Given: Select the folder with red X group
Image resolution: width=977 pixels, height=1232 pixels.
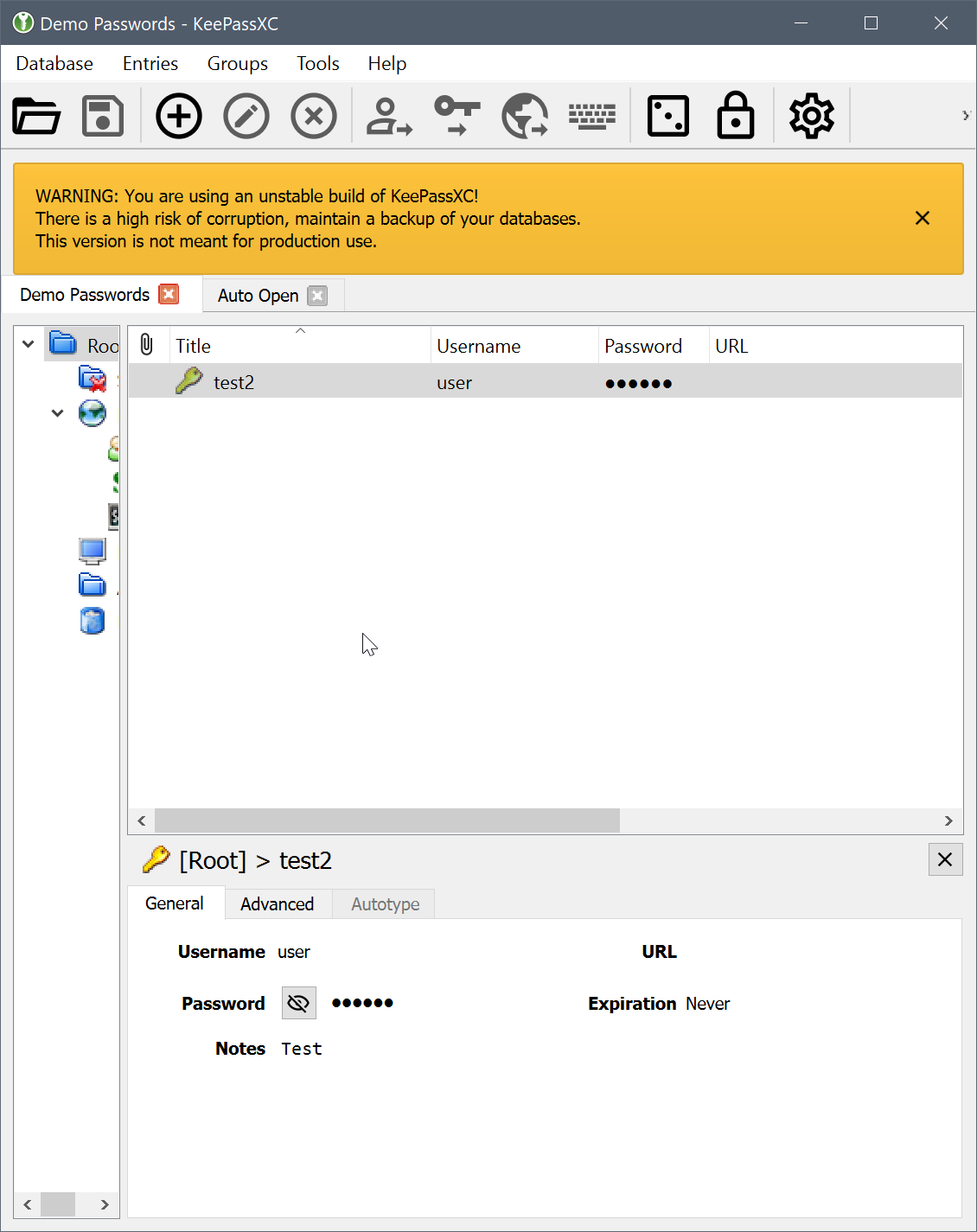Looking at the screenshot, I should click(93, 379).
